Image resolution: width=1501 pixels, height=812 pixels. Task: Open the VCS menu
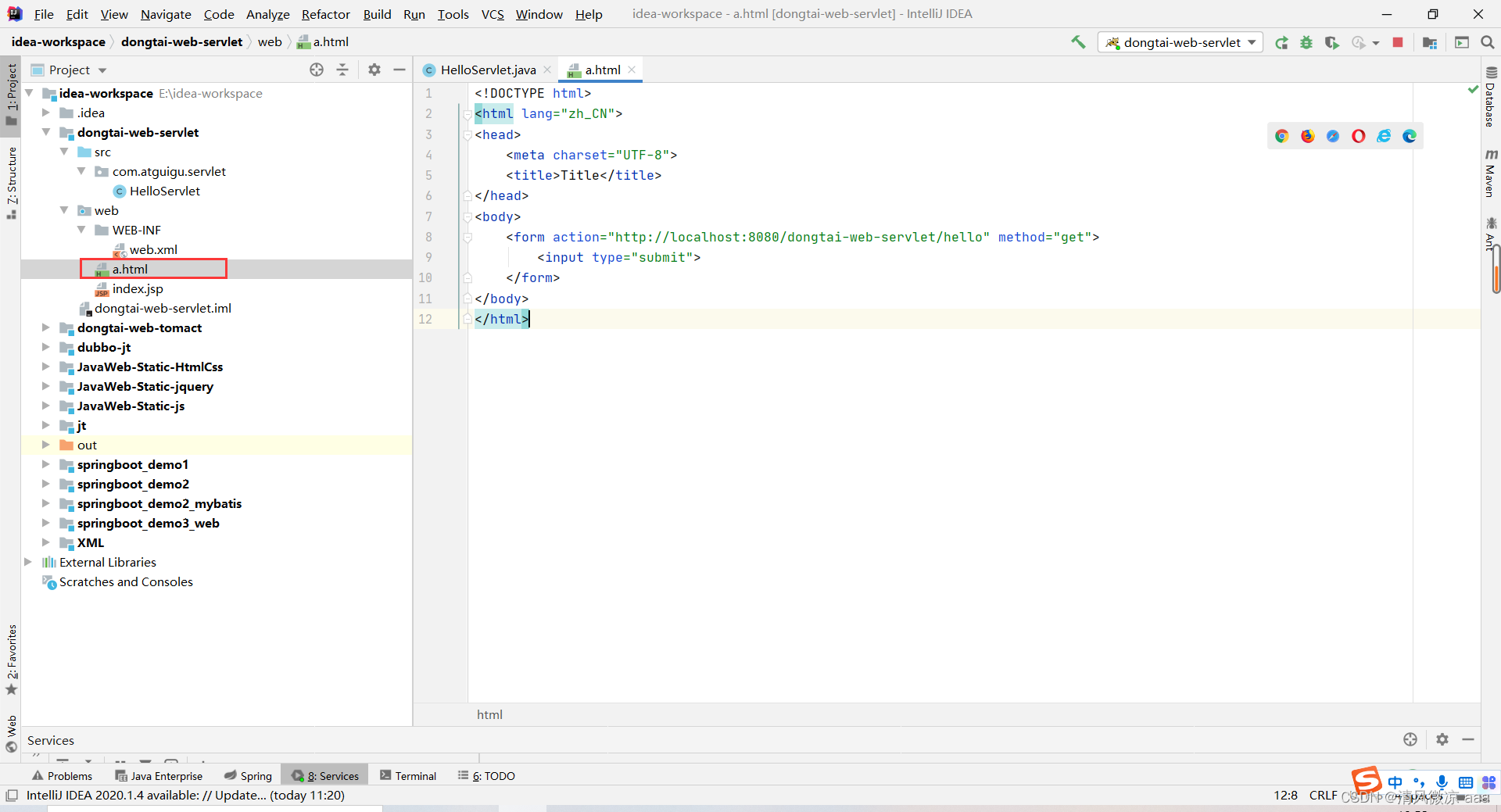click(x=493, y=14)
